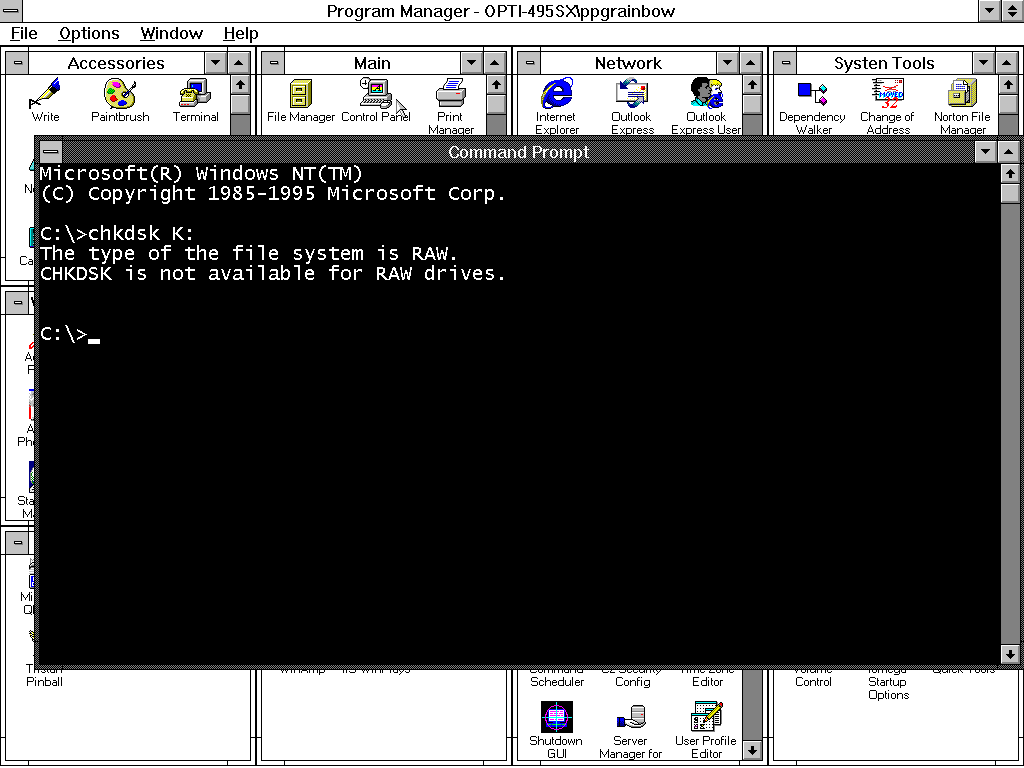Open the User Profile Editor
1024x768 pixels.
(706, 718)
